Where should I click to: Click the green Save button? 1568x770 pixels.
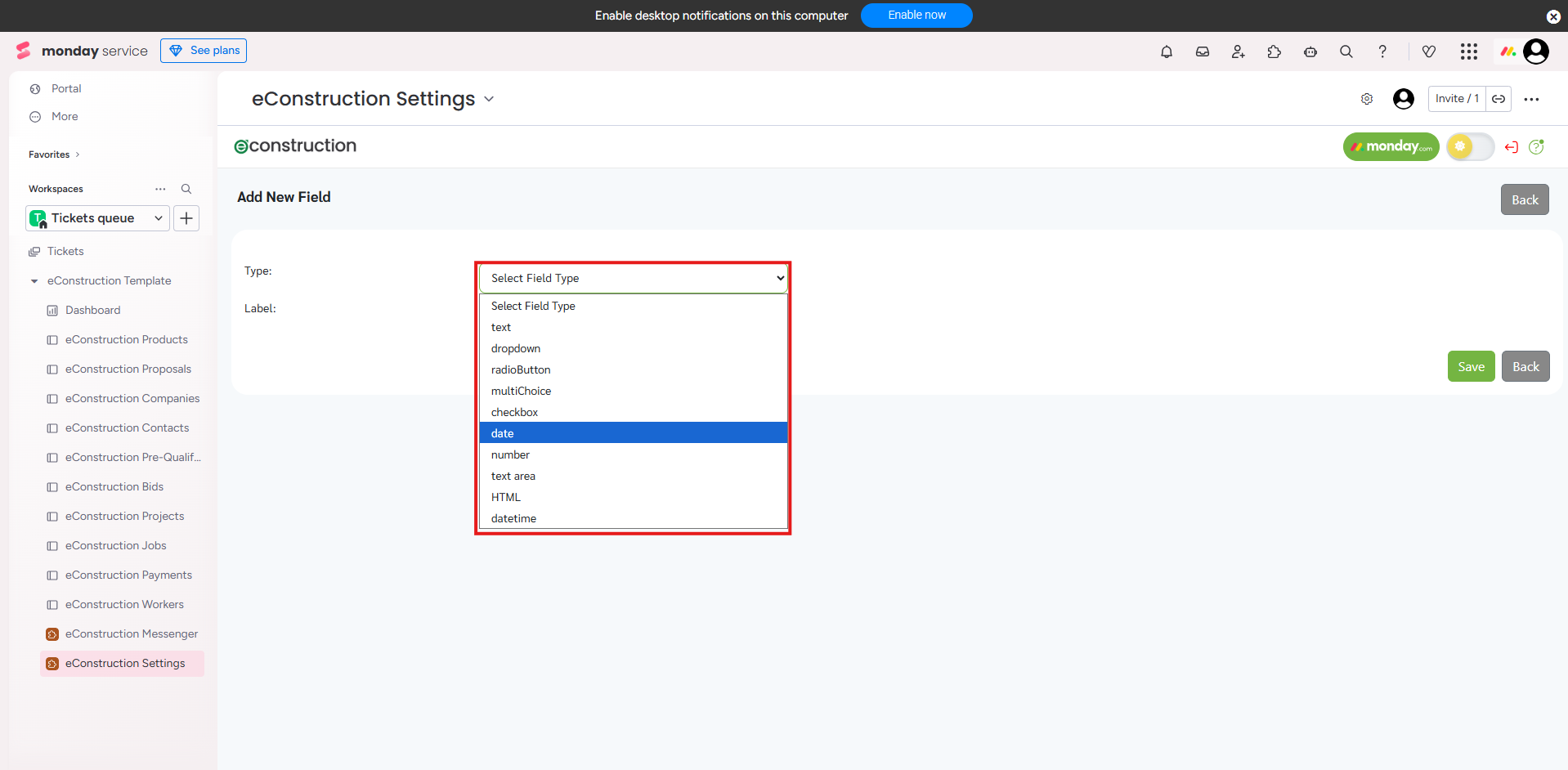[1471, 366]
